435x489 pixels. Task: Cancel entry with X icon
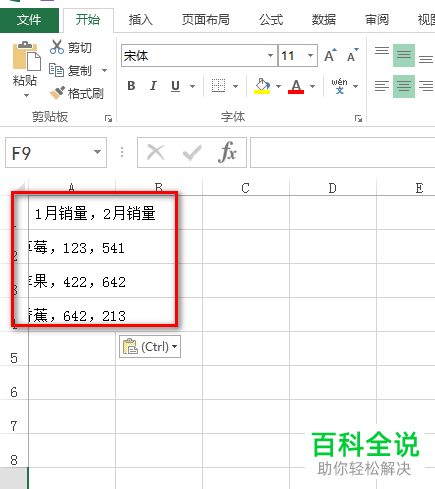pos(156,153)
